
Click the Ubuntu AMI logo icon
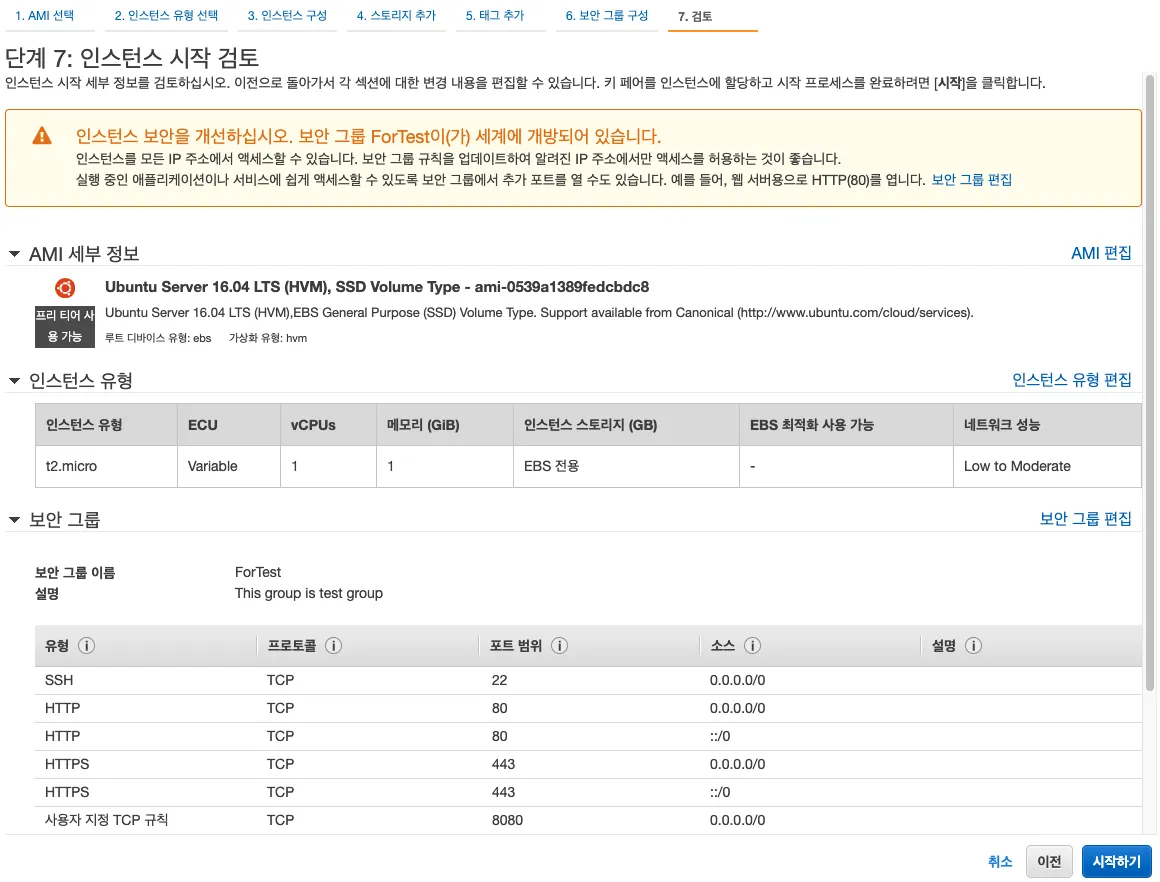pyautogui.click(x=64, y=287)
